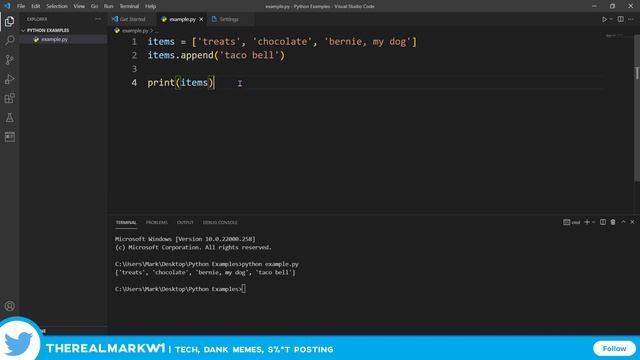Click the Microsoft Windows version line in terminal
Screen dimensions: 640x360
click(185, 239)
